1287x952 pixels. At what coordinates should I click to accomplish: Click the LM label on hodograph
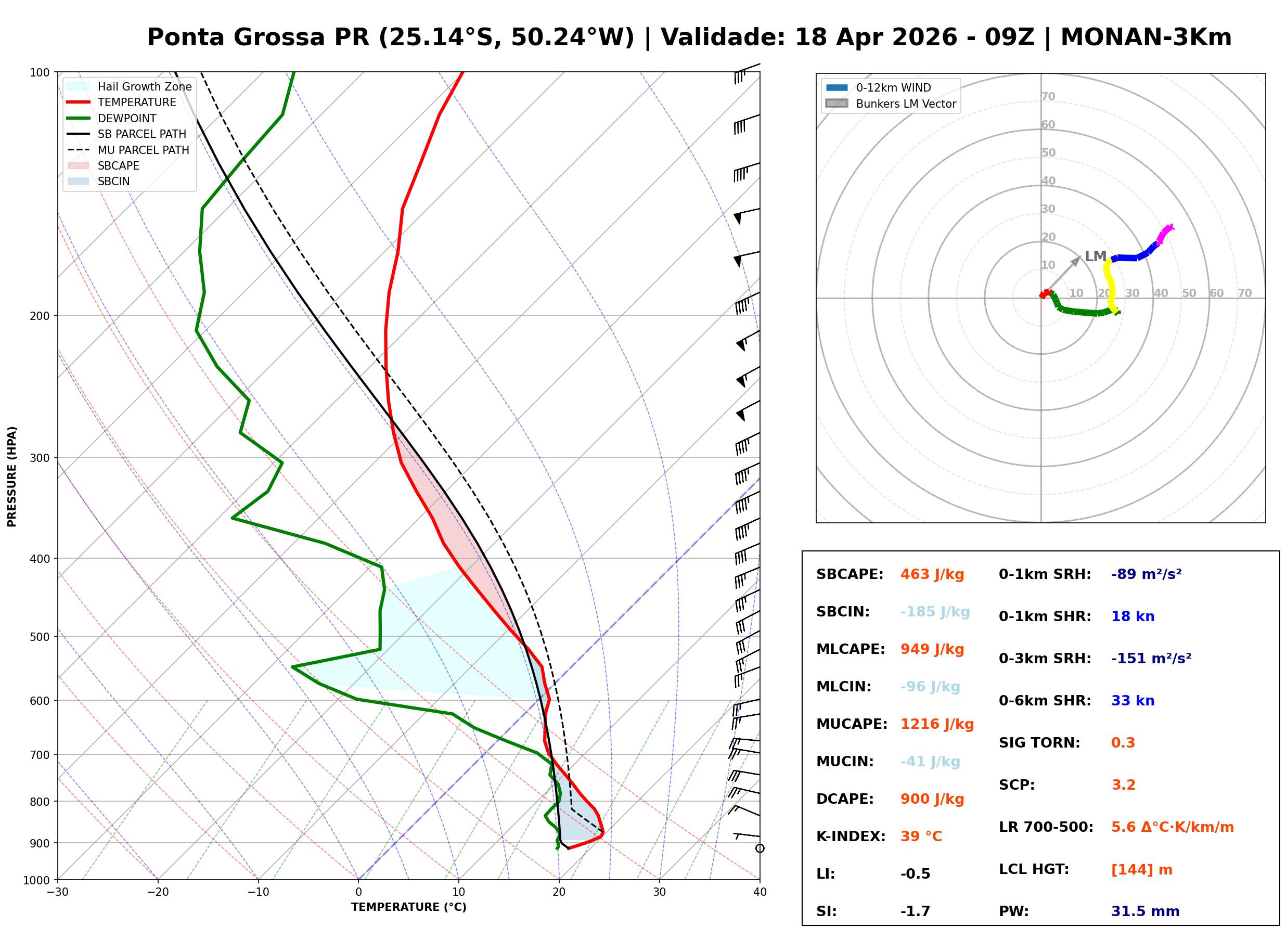point(1095,256)
